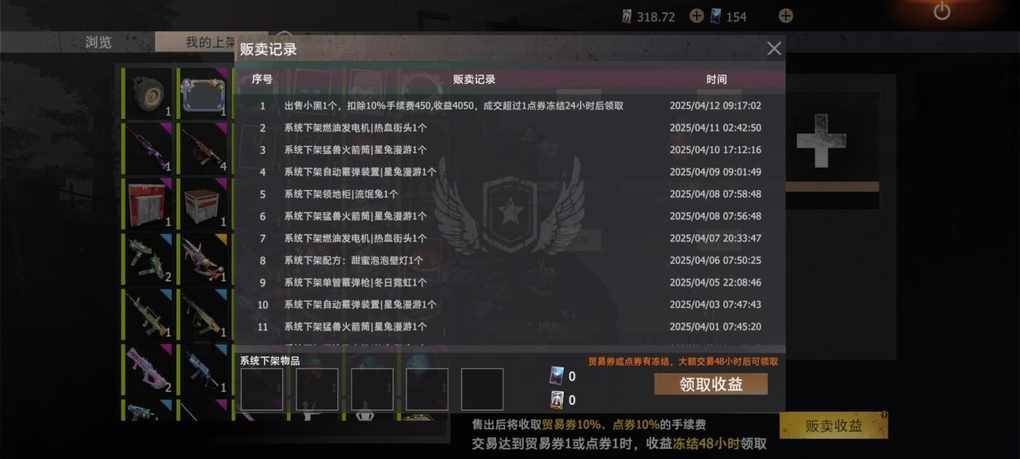Add trade coupons with plus beside 318.72
1020x459 pixels.
pos(696,16)
